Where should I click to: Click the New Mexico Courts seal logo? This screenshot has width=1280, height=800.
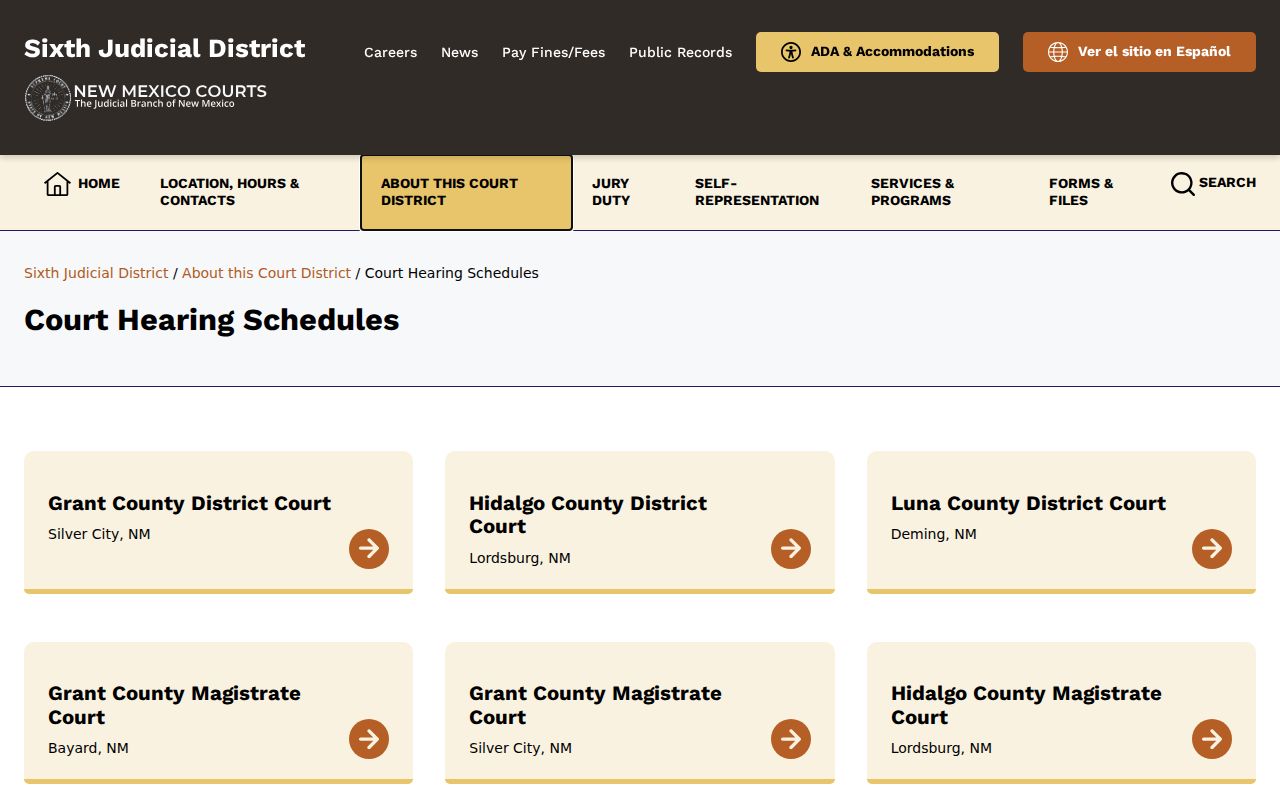[47, 98]
